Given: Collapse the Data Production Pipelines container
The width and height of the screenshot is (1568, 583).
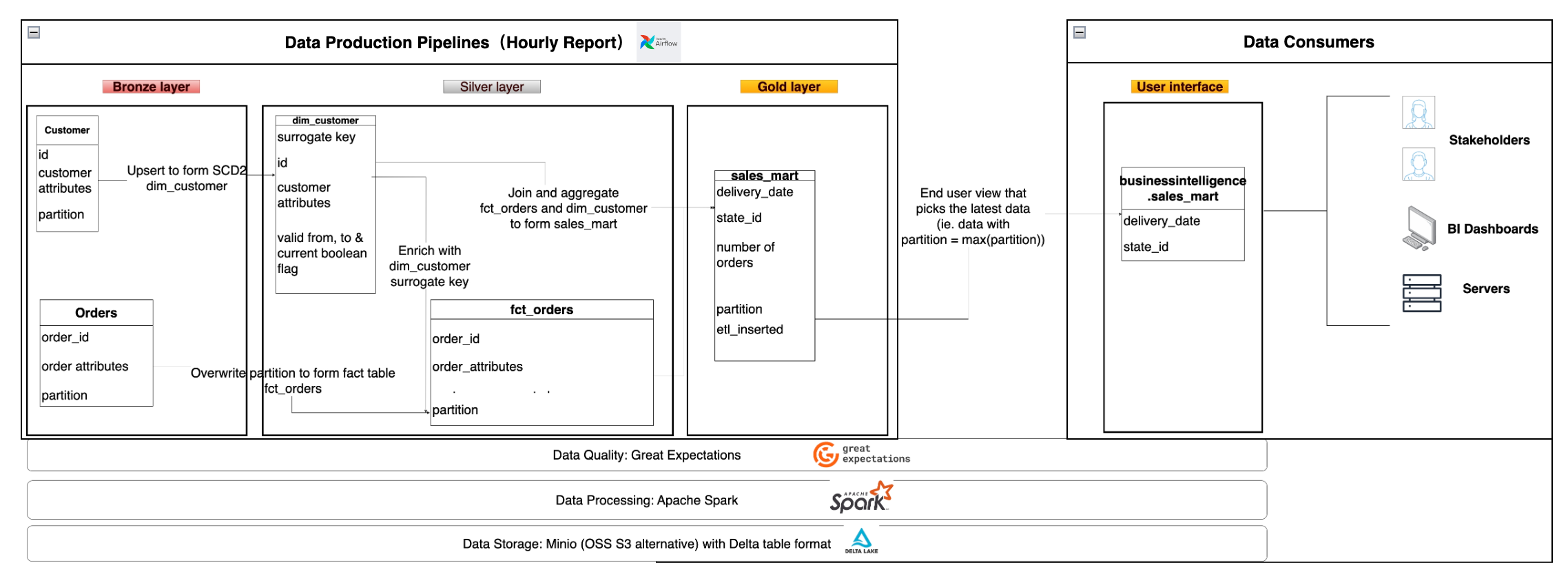Looking at the screenshot, I should tap(34, 32).
